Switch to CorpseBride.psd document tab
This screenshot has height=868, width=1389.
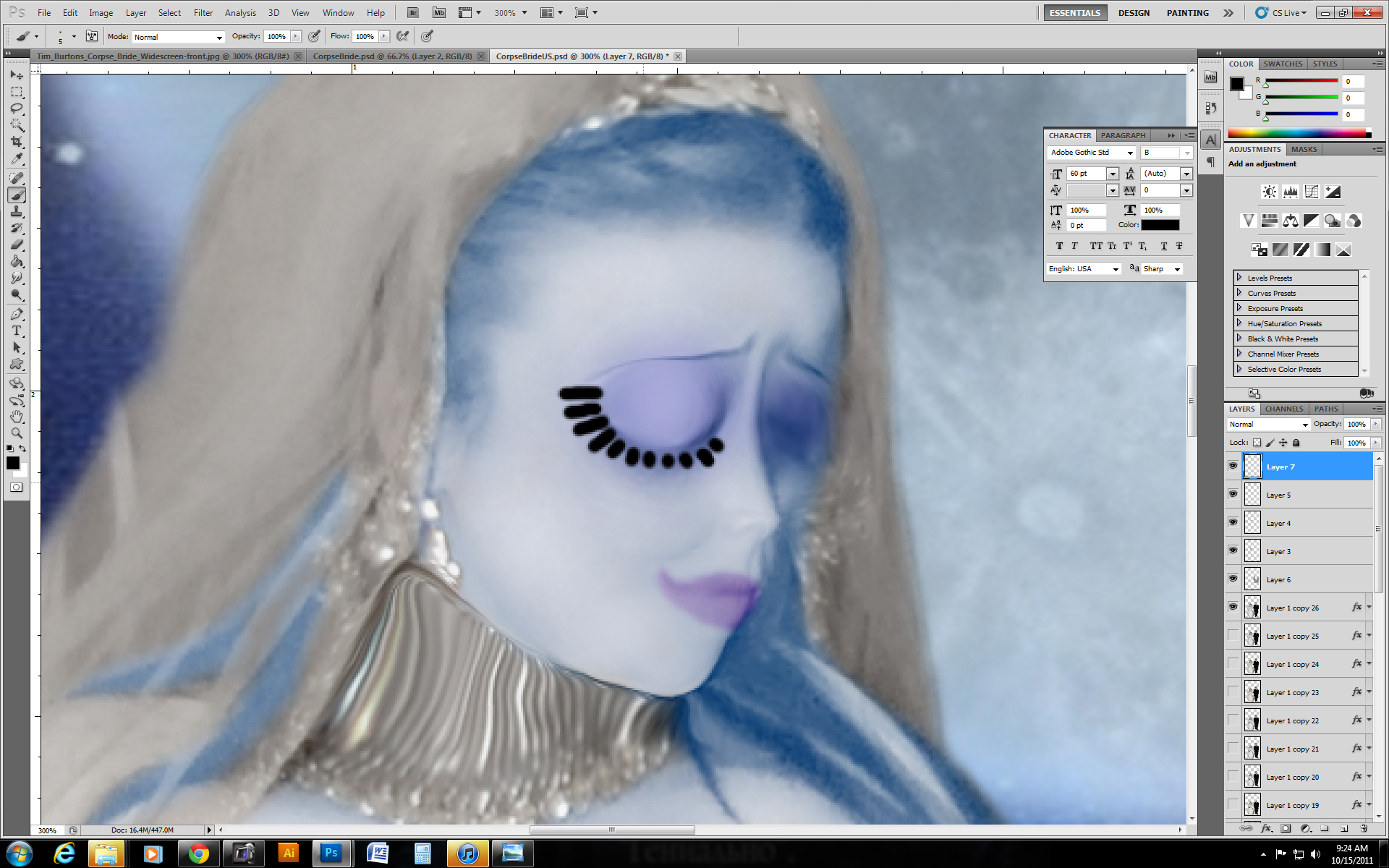[392, 56]
